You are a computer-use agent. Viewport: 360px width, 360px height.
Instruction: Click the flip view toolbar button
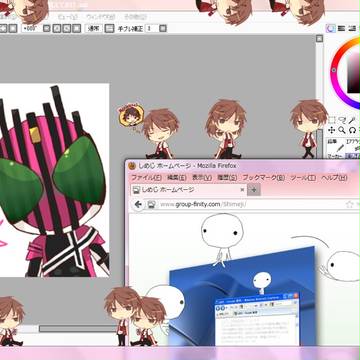point(77,29)
